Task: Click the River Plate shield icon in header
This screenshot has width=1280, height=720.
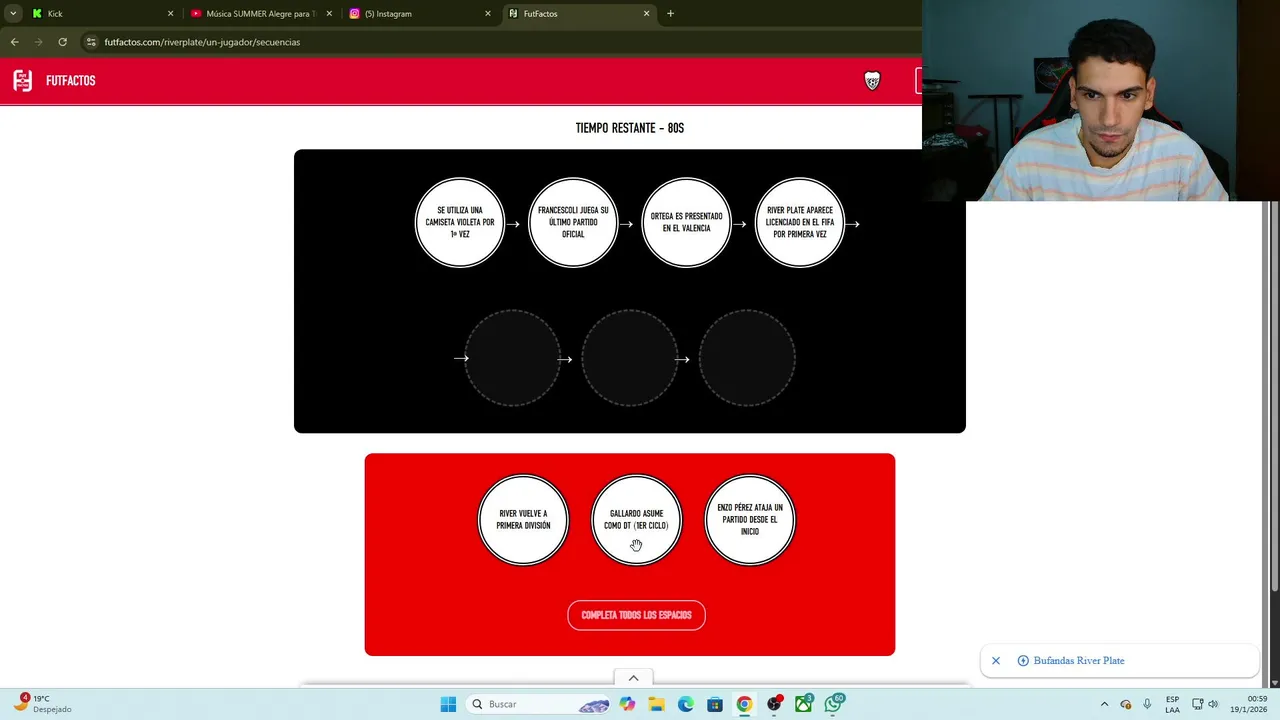Action: coord(872,81)
